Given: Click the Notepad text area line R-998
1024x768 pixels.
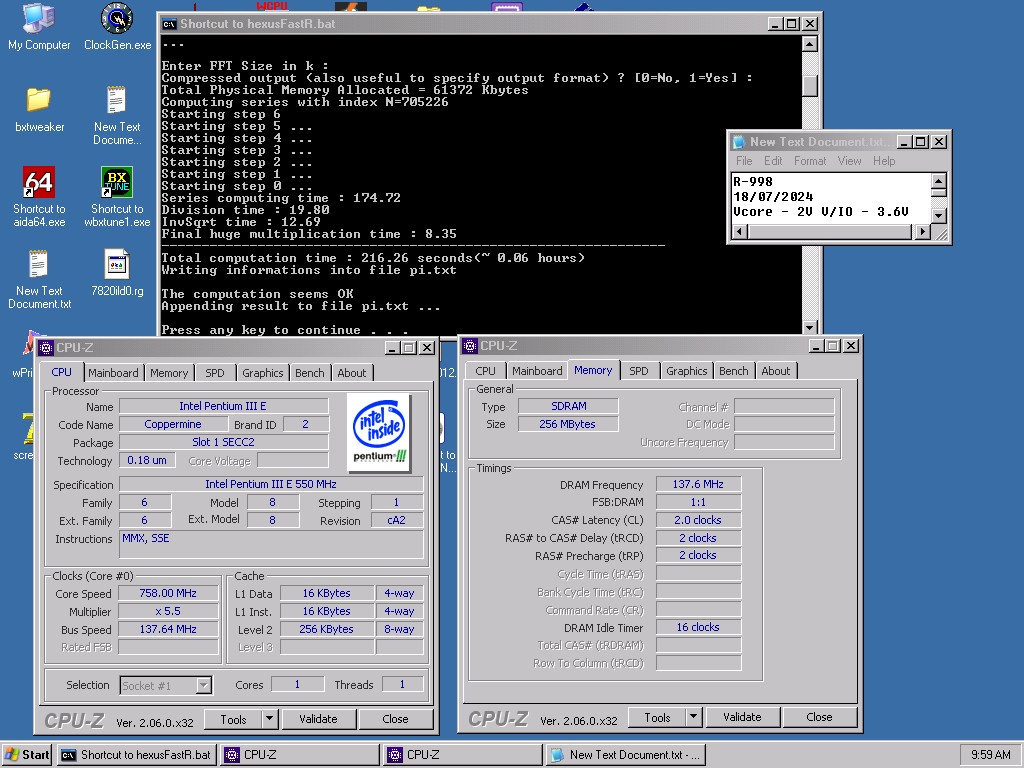Looking at the screenshot, I should [753, 182].
